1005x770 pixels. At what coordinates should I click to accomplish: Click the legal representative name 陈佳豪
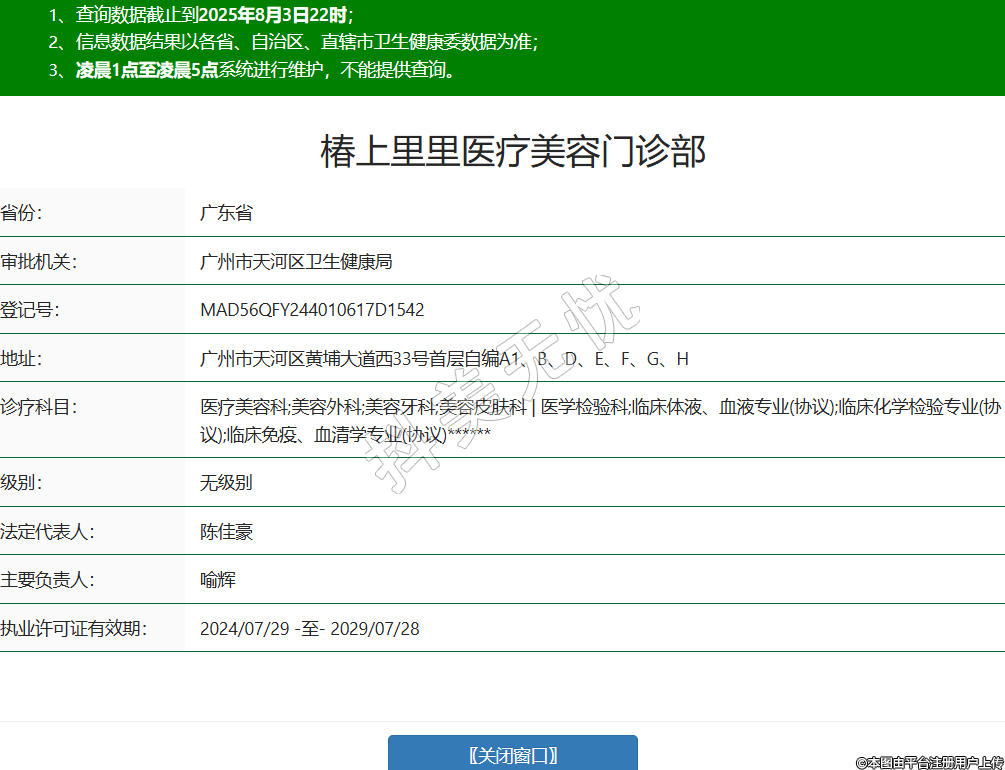226,532
